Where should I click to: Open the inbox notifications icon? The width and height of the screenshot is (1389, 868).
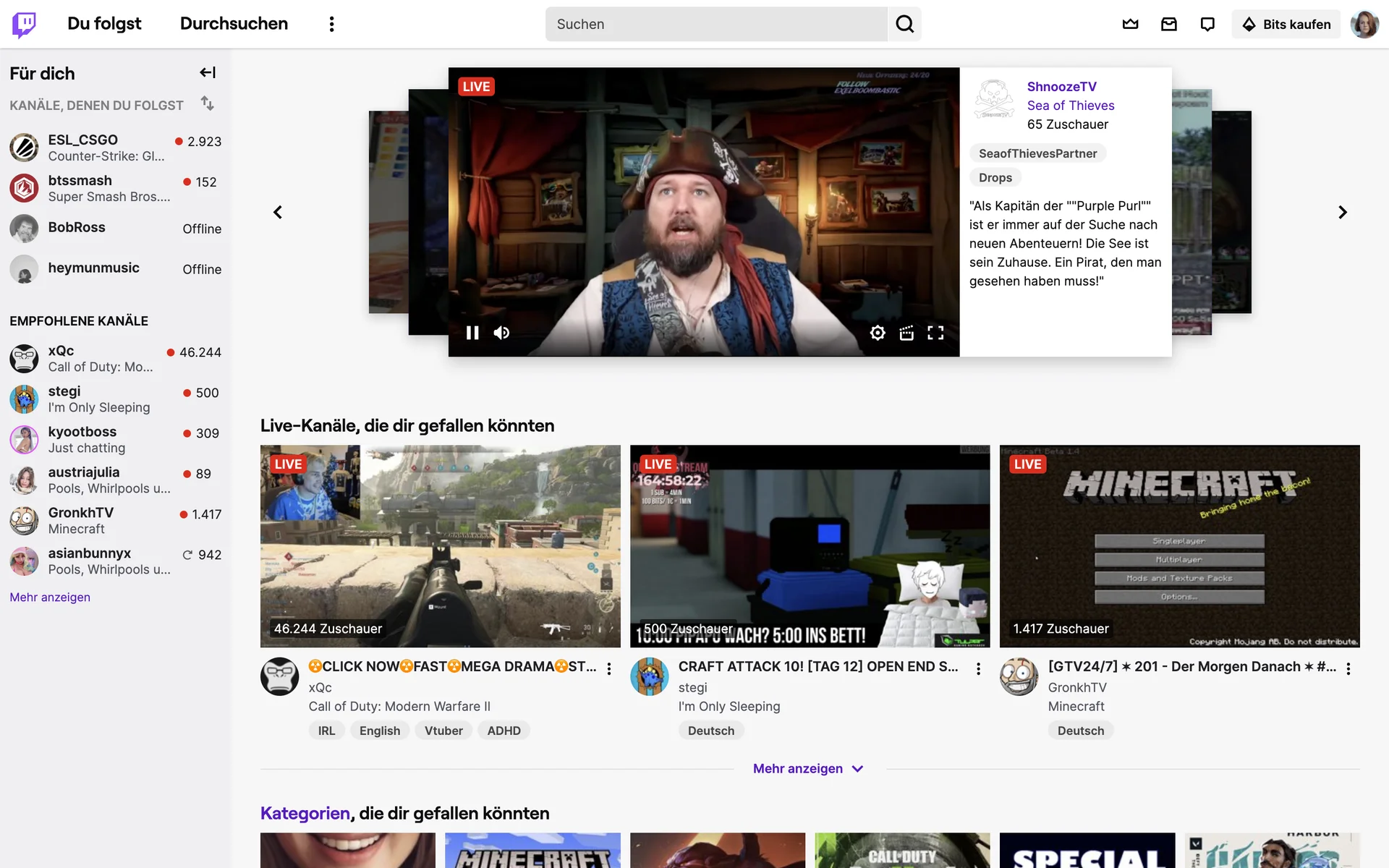(x=1169, y=24)
